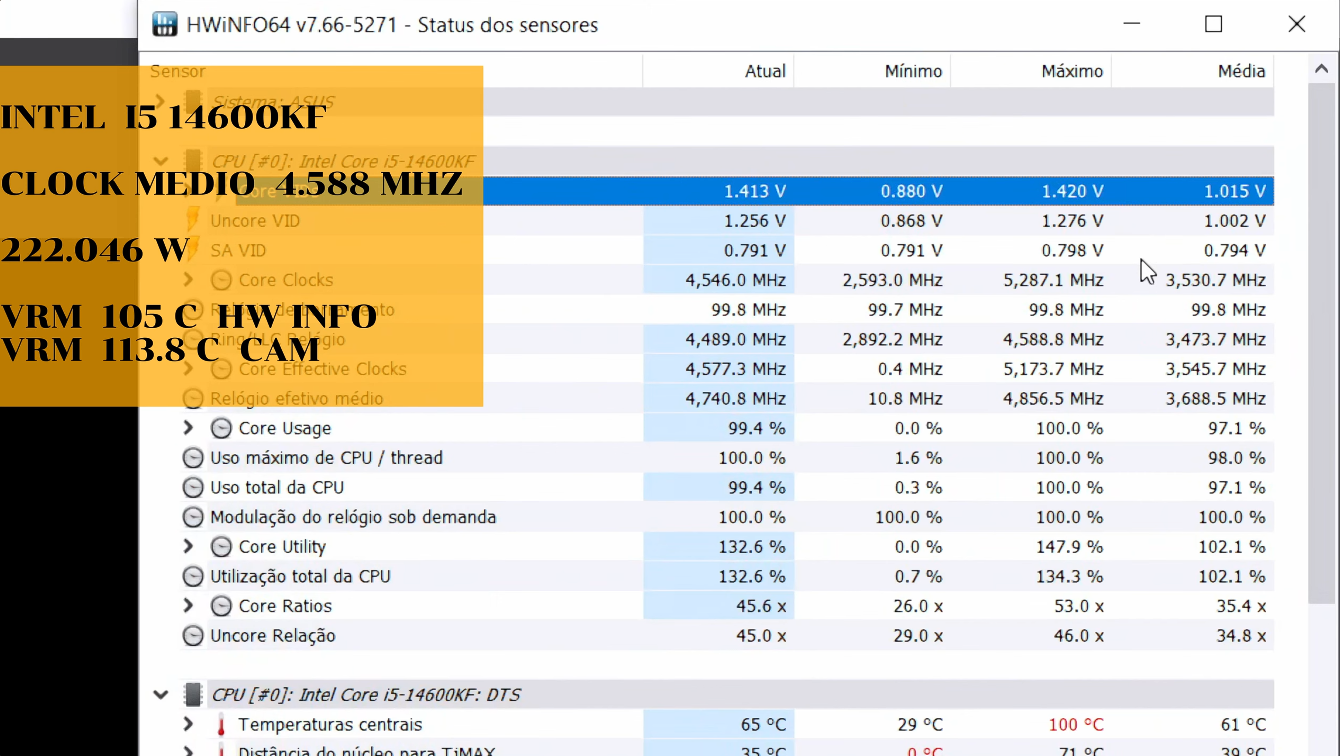Click the 147.9 % maximum value

tap(1070, 547)
